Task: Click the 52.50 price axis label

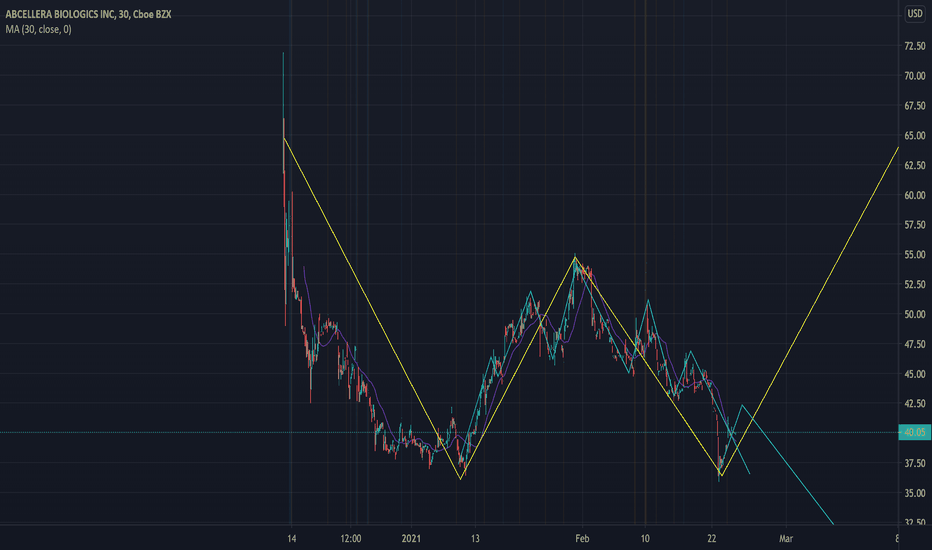Action: pos(915,284)
